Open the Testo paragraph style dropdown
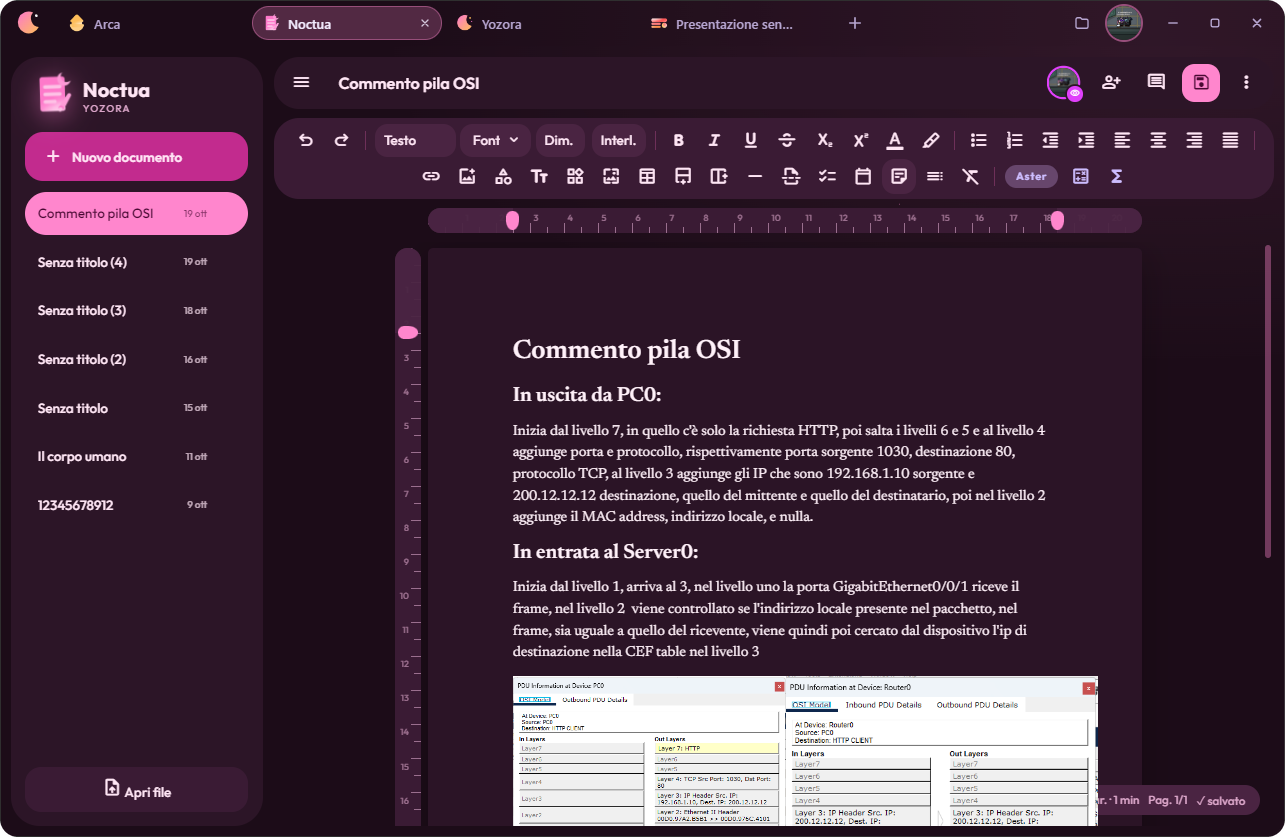 pos(415,141)
